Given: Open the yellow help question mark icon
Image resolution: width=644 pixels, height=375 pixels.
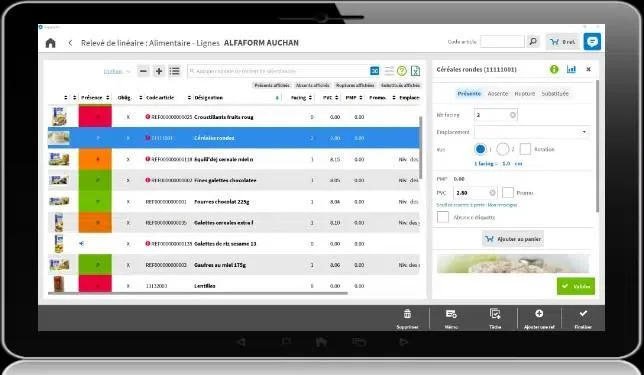Looking at the screenshot, I should pos(402,71).
